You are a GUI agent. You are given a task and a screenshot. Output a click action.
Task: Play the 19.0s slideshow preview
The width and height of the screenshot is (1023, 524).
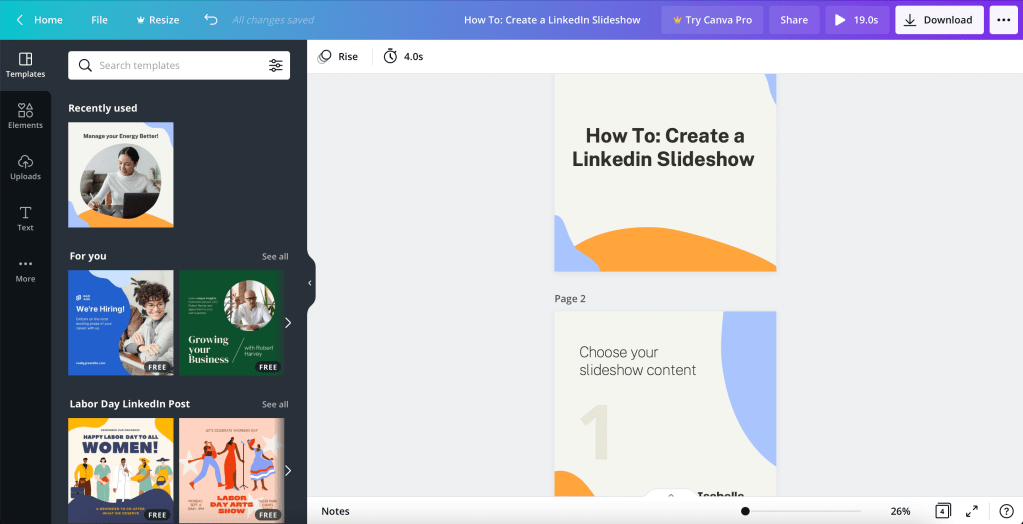tap(856, 20)
